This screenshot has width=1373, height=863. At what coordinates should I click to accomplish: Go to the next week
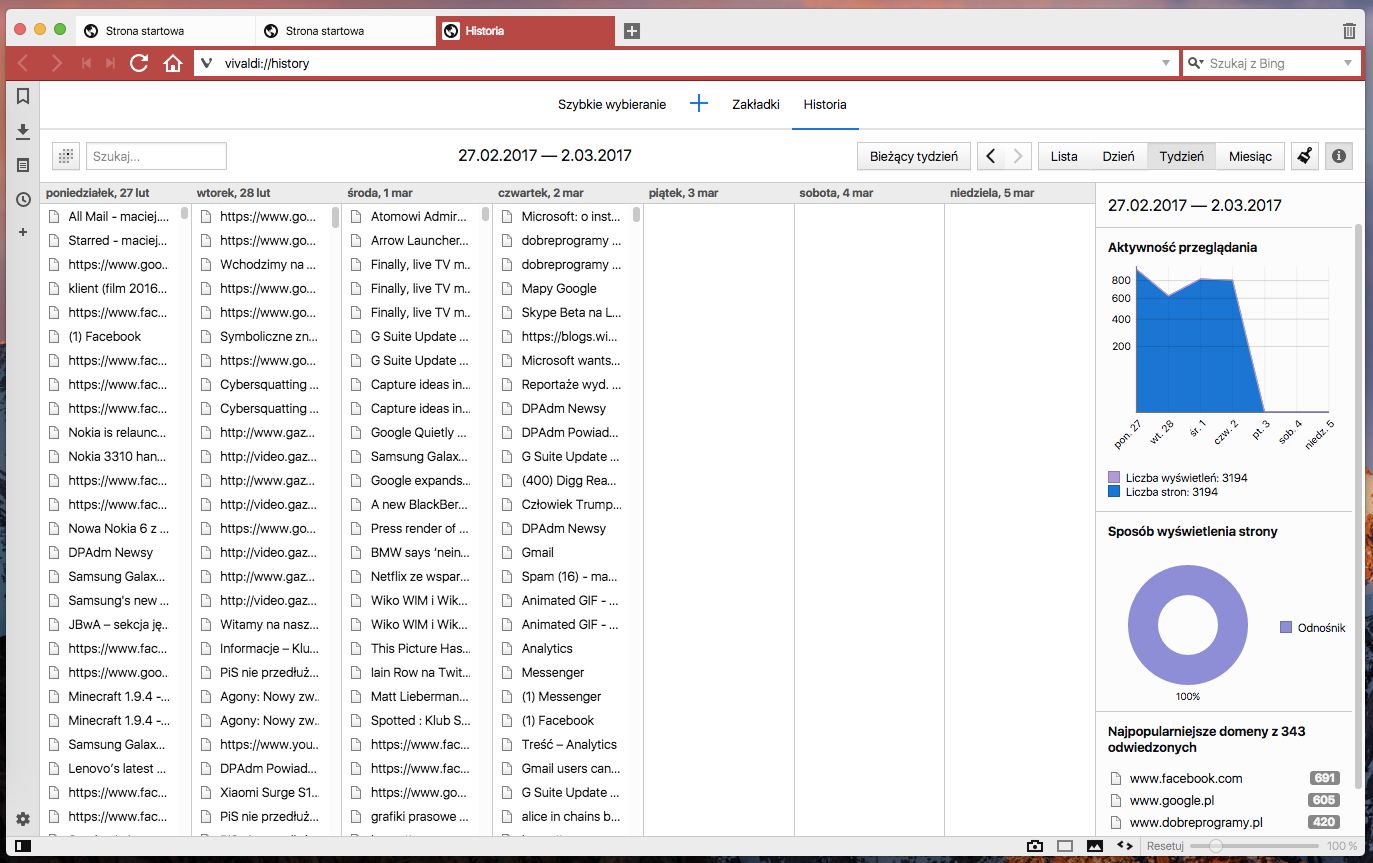(1018, 156)
